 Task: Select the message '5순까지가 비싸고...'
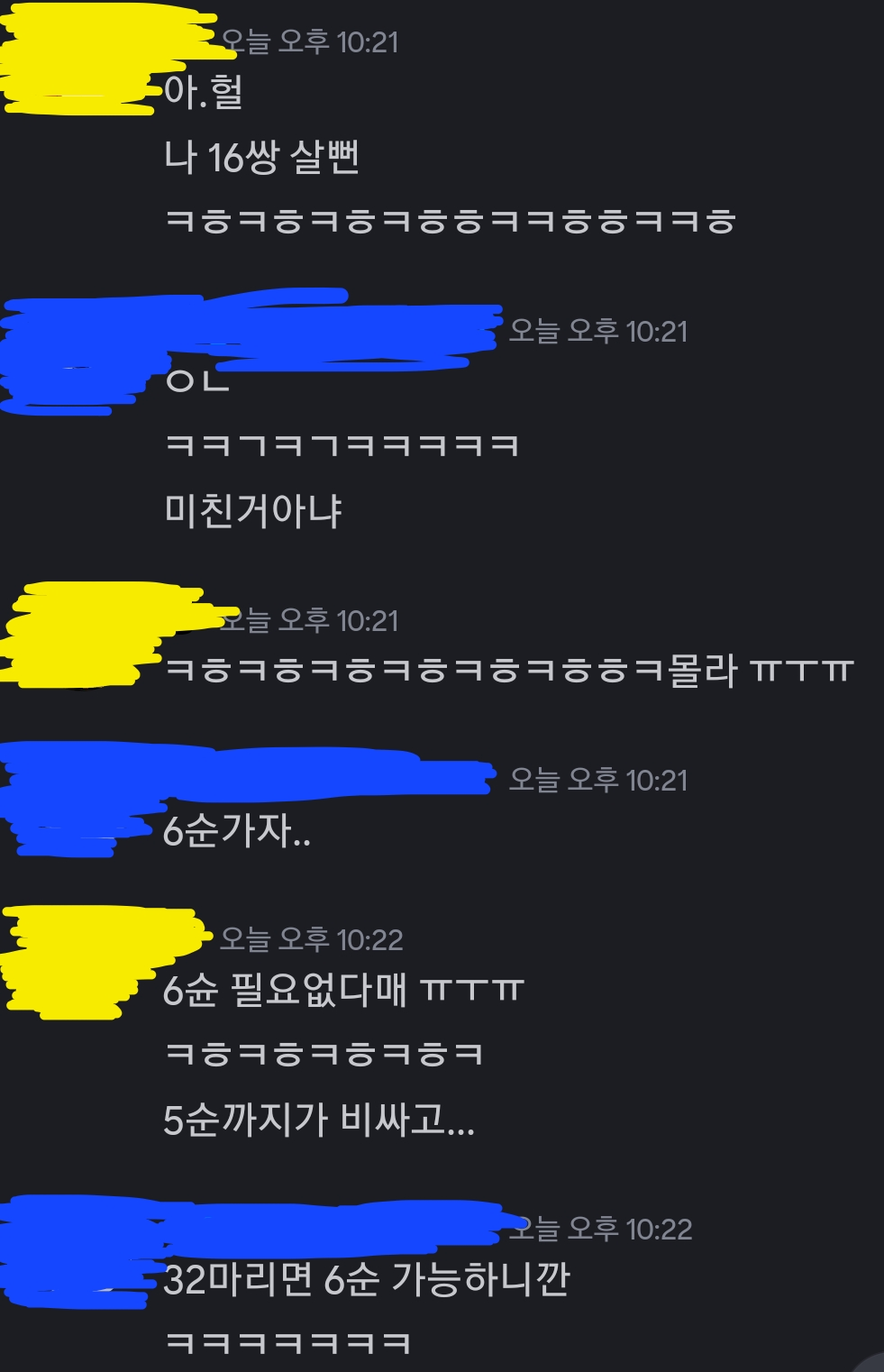point(319,1120)
